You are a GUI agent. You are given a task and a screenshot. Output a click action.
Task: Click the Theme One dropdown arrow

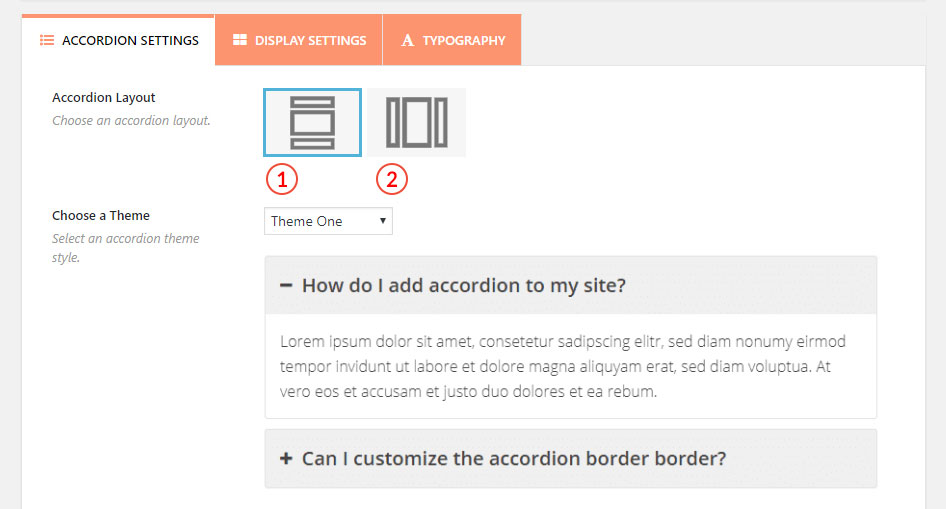(383, 221)
